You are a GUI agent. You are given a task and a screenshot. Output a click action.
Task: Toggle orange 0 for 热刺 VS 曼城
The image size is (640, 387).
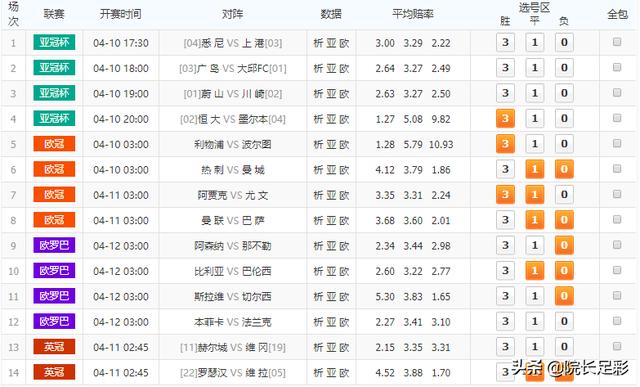point(564,169)
